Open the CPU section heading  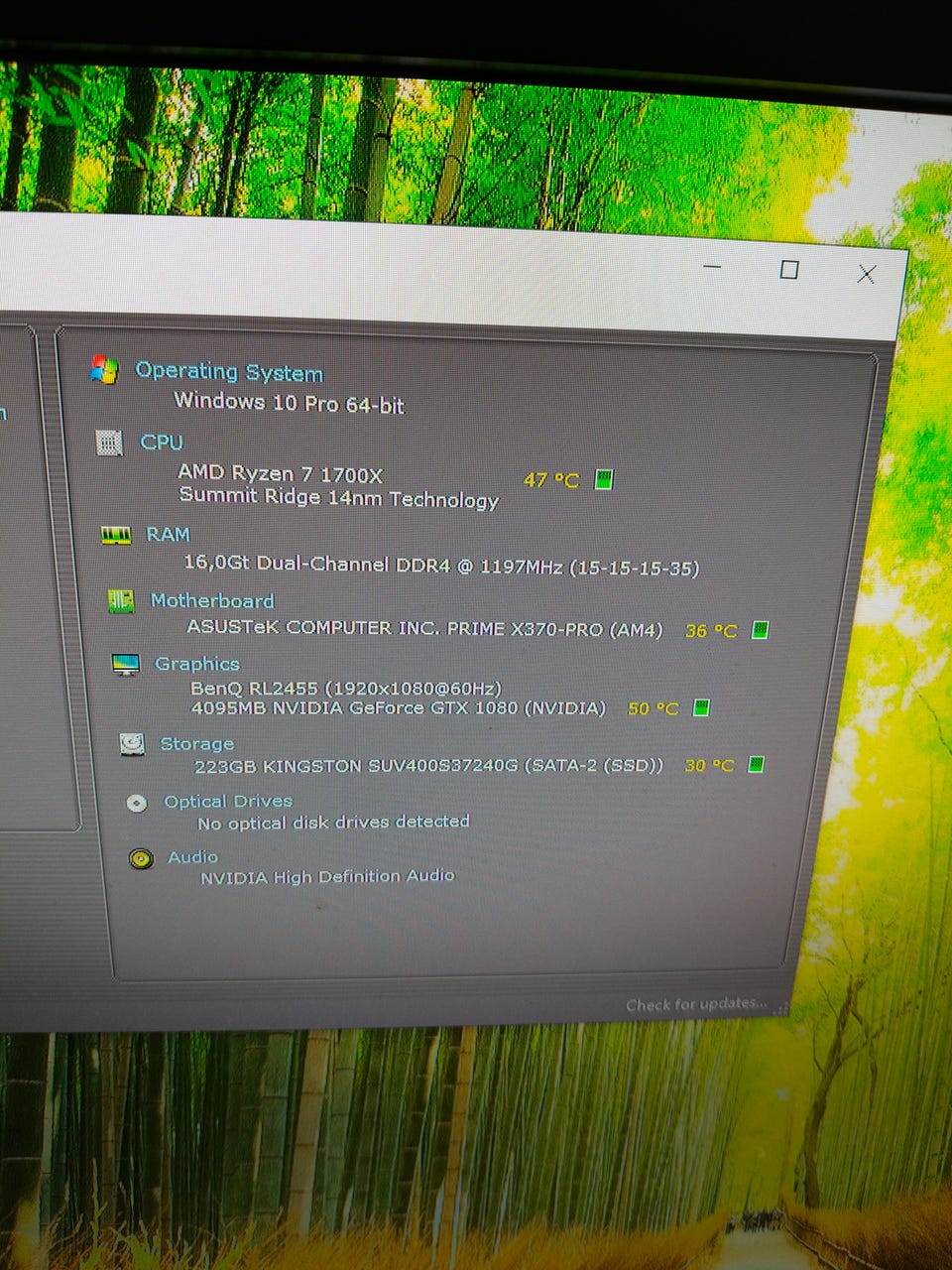coord(162,443)
